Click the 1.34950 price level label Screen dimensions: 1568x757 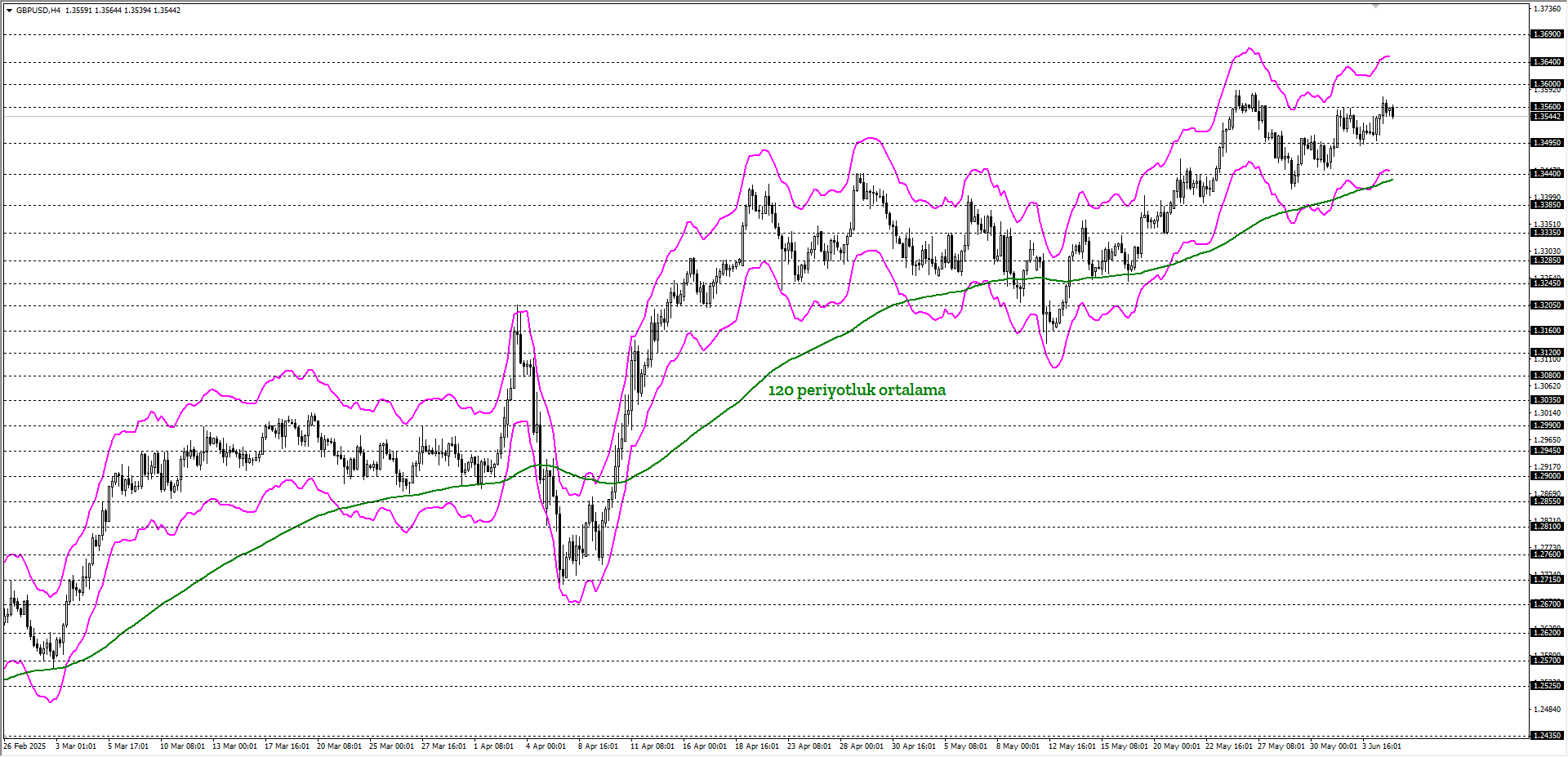[x=1546, y=143]
